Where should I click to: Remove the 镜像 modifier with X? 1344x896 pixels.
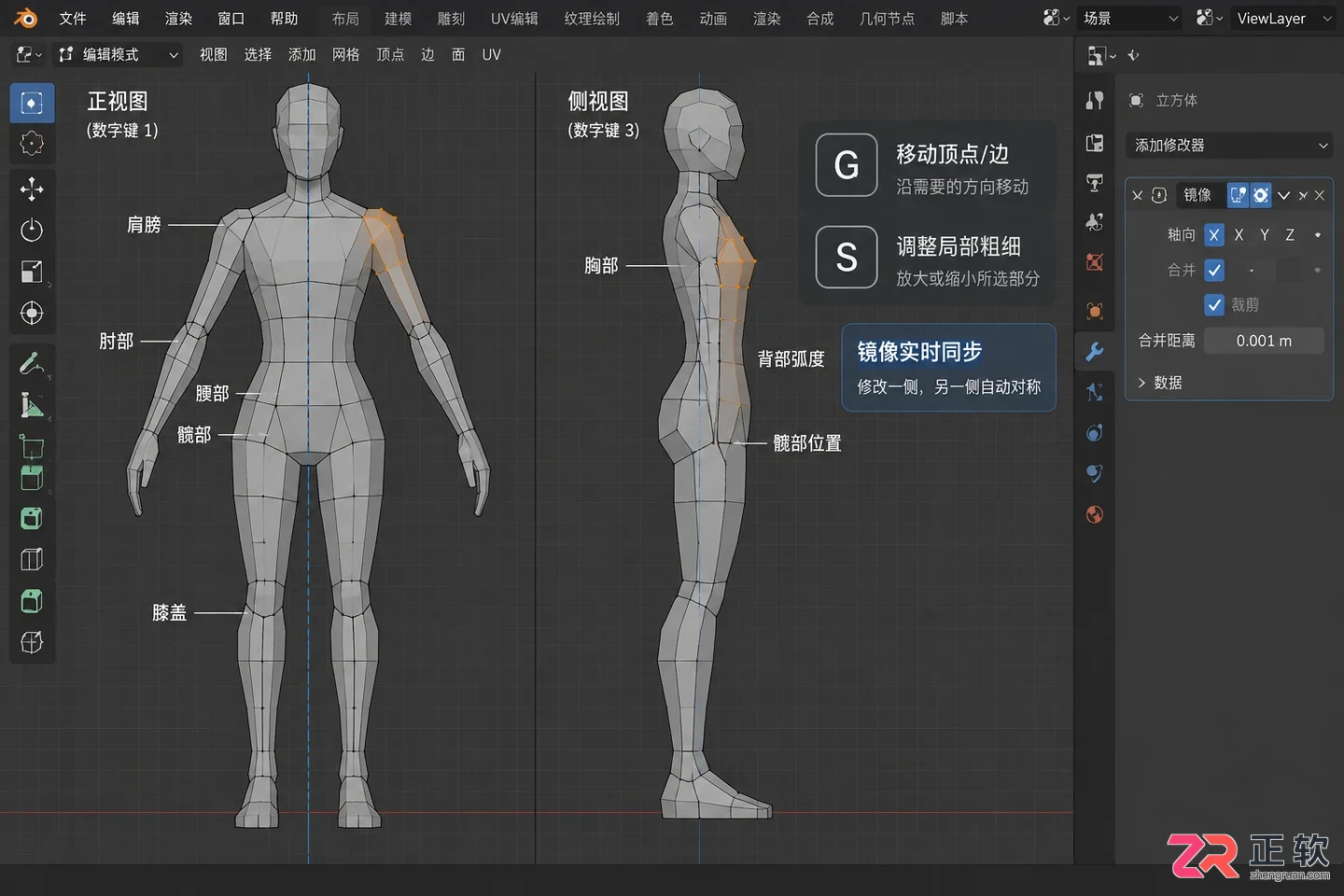point(1320,195)
